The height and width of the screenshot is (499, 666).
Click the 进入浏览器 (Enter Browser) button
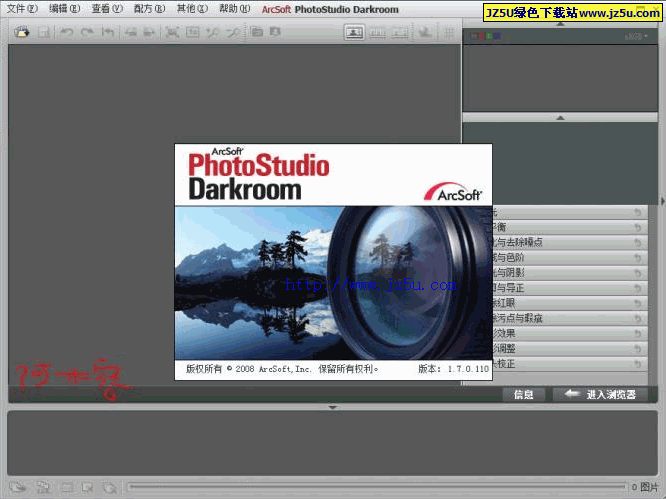[601, 395]
